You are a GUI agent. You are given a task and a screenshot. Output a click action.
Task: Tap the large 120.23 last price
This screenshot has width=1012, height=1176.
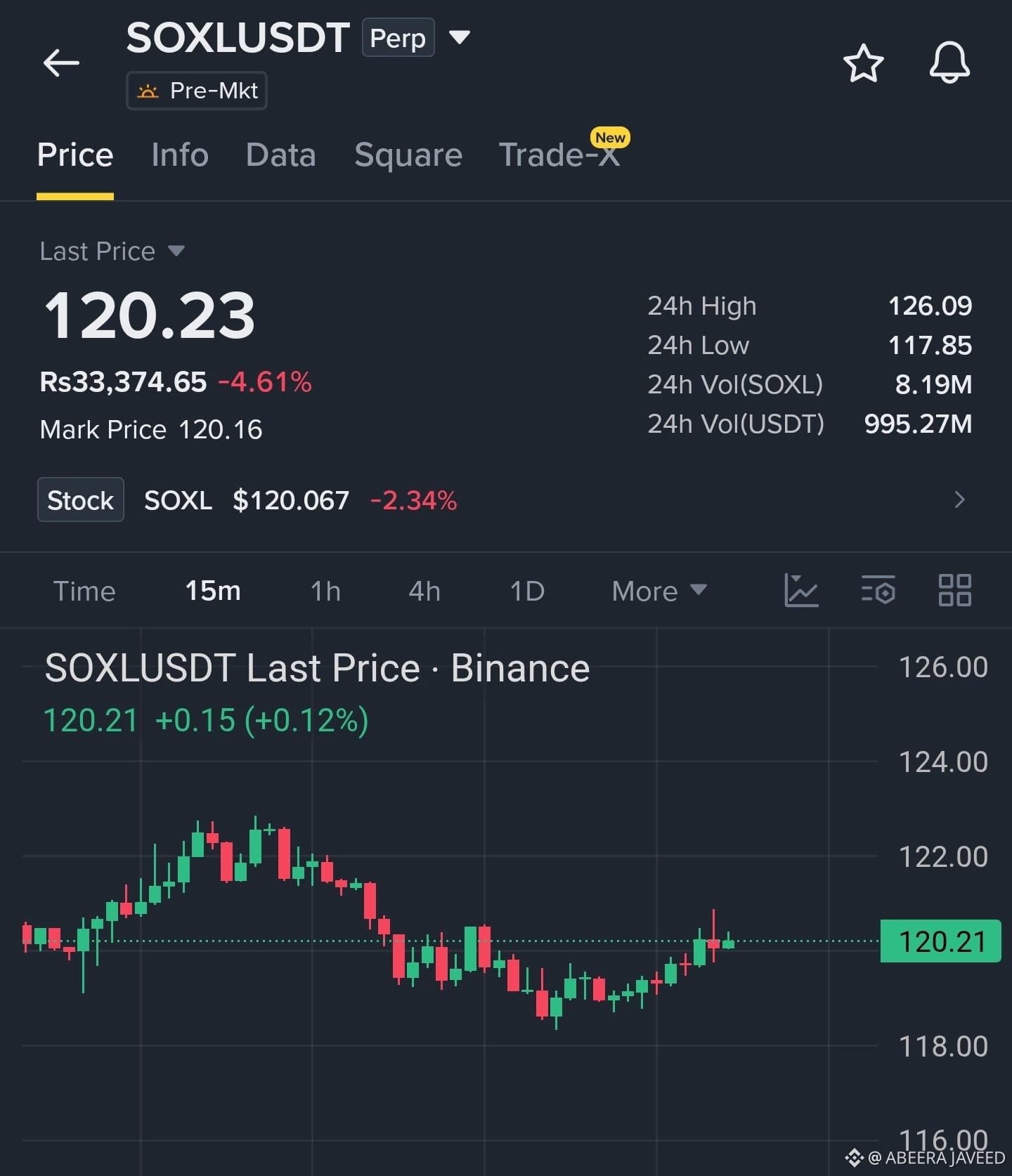(x=149, y=316)
